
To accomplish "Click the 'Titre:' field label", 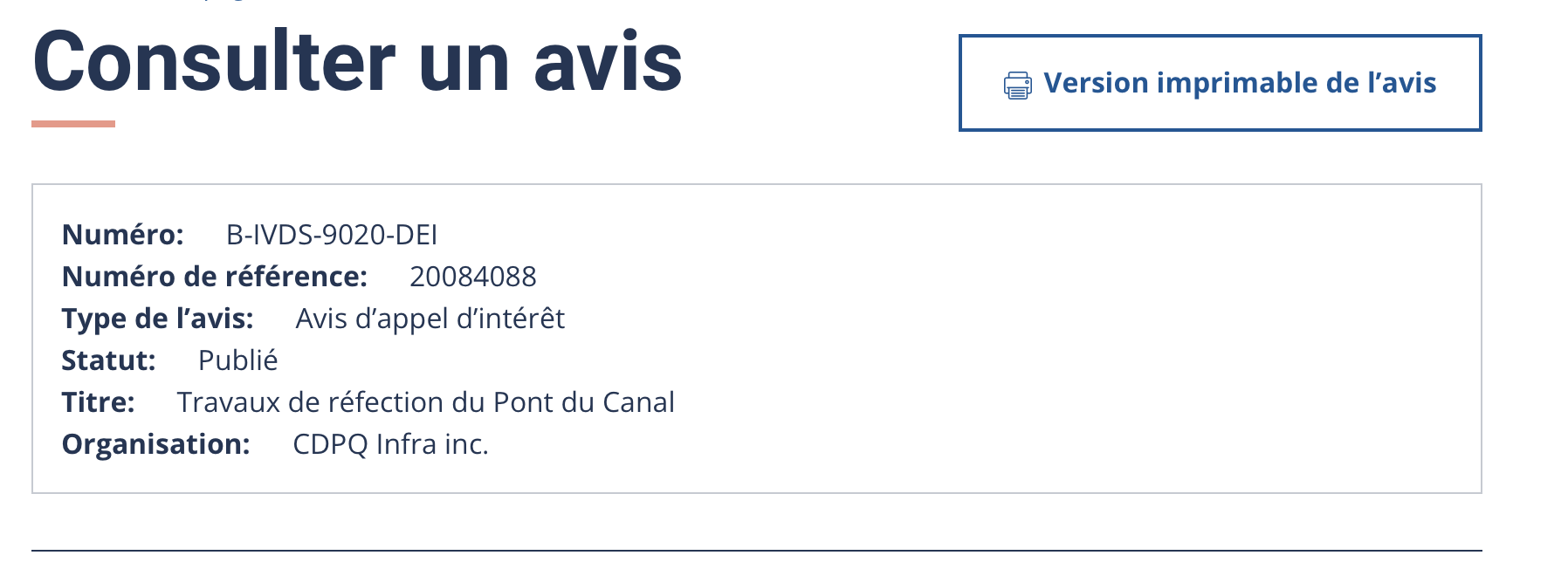I will coord(98,402).
